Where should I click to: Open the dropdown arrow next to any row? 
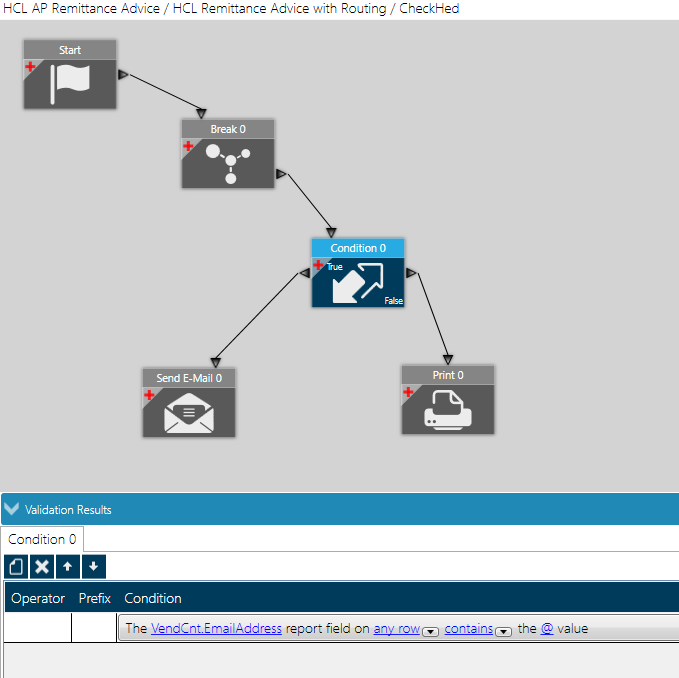coord(430,631)
